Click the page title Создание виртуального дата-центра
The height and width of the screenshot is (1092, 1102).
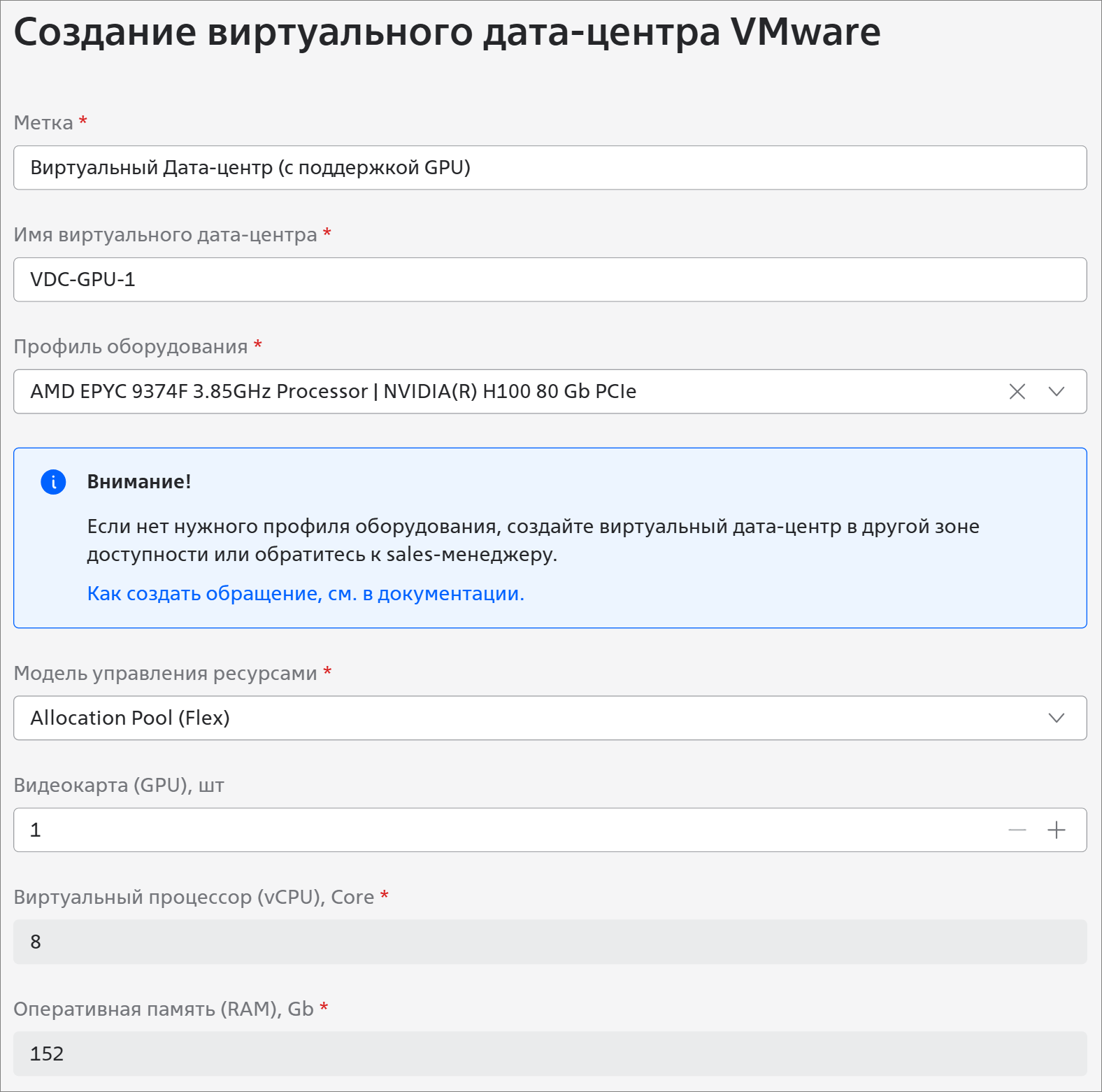point(447,32)
